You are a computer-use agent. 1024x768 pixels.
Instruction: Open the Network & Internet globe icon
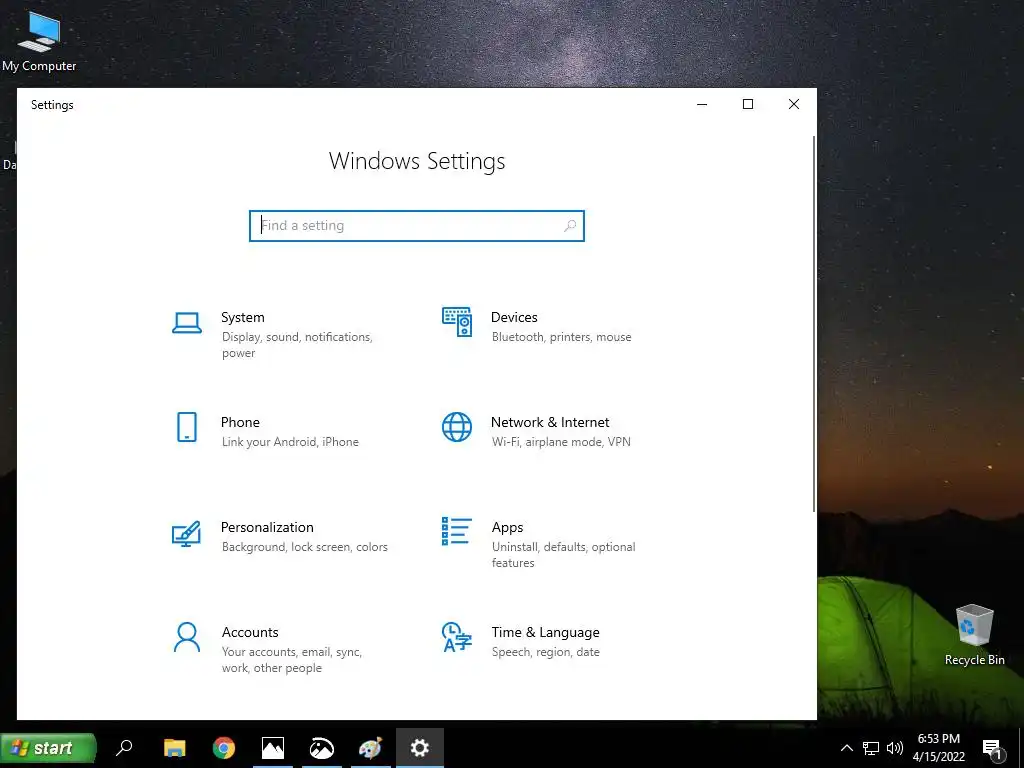[456, 427]
